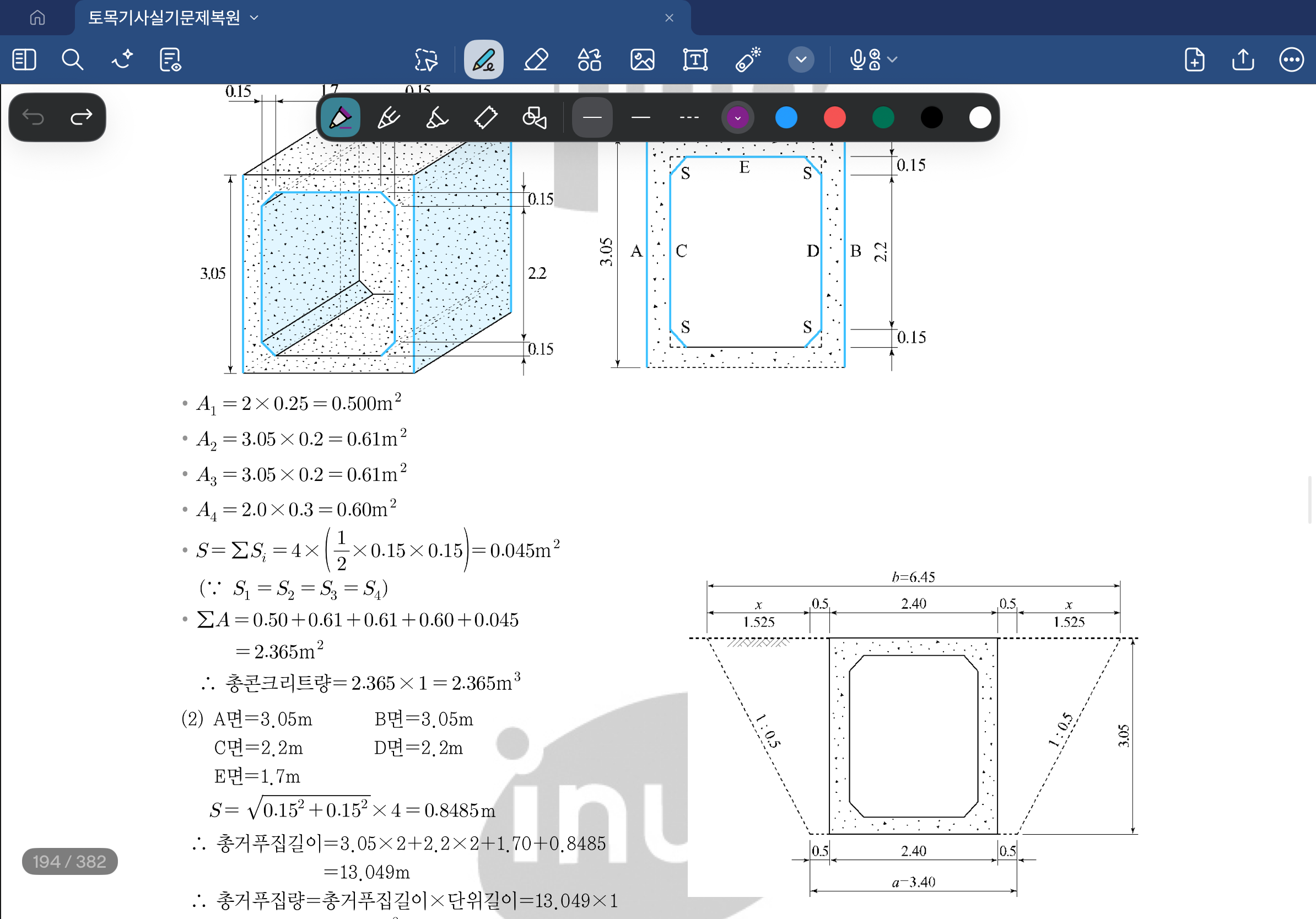This screenshot has width=1316, height=919.
Task: Select the text box tool
Action: (x=695, y=60)
